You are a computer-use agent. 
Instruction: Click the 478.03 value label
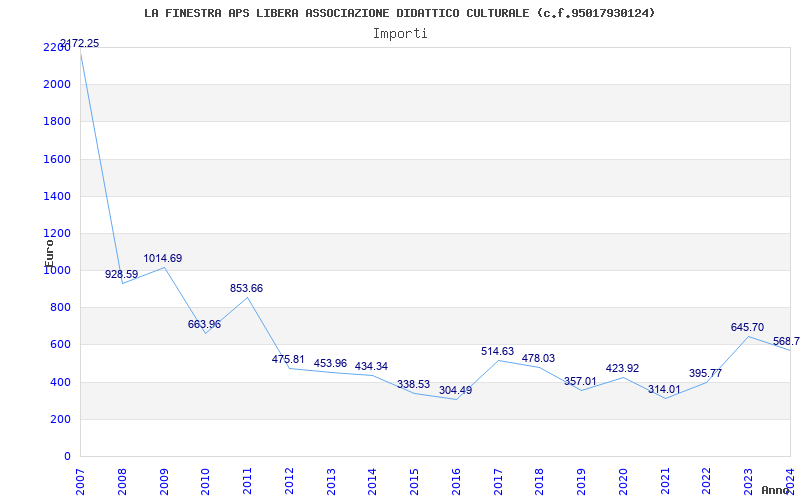coord(538,358)
